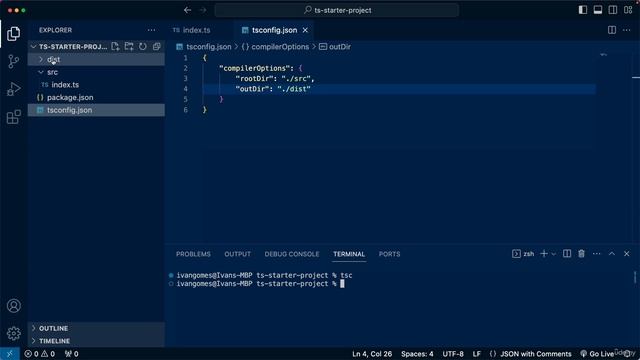Open the Manage gear settings icon
640x360 pixels.
pyautogui.click(x=13, y=333)
